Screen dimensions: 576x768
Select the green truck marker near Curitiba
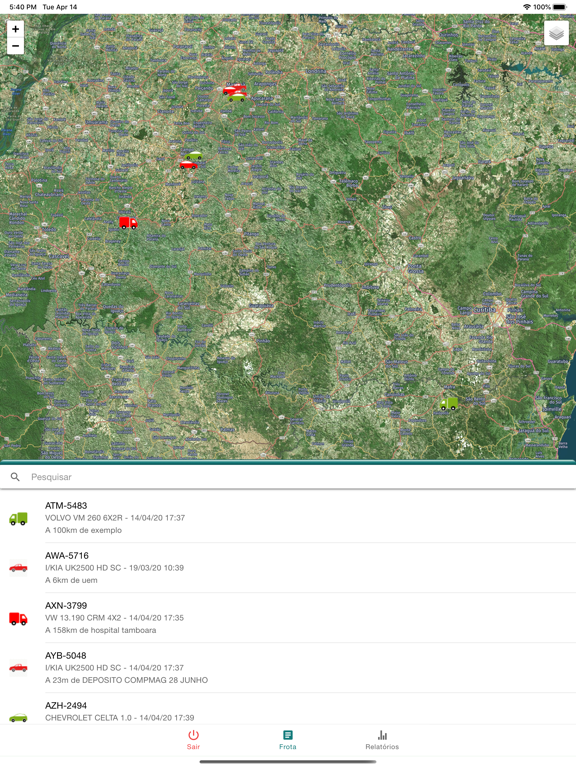point(449,404)
